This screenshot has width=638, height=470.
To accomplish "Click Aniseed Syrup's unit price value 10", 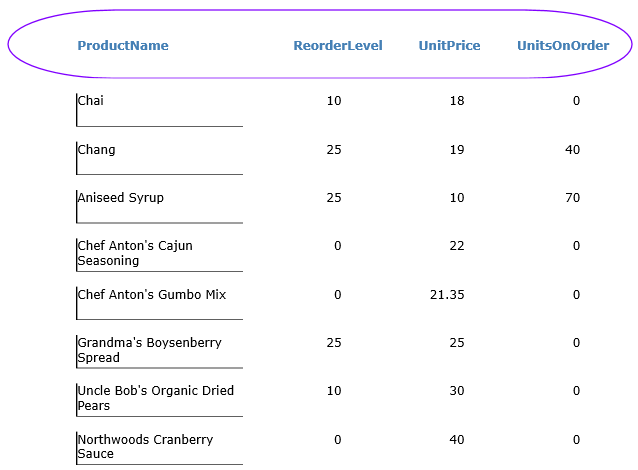I will [x=457, y=198].
